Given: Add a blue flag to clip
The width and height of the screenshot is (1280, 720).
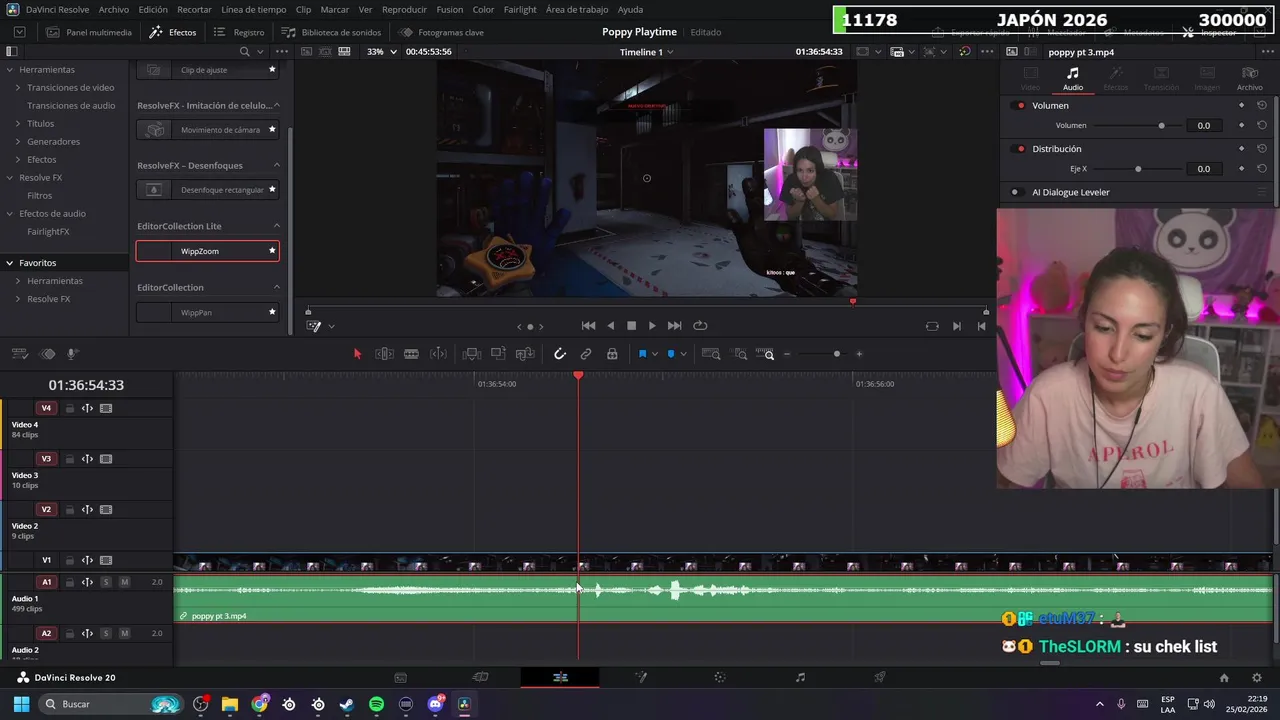Looking at the screenshot, I should point(642,354).
